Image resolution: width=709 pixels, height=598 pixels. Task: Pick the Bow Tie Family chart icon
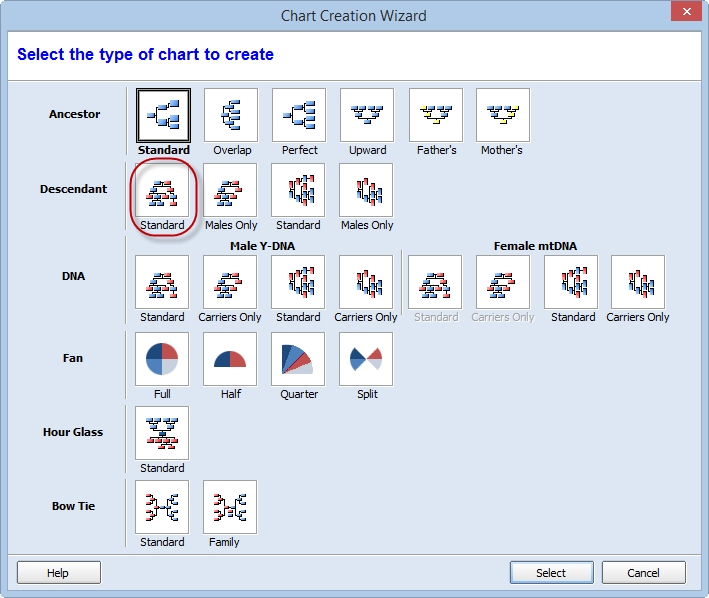pyautogui.click(x=230, y=507)
